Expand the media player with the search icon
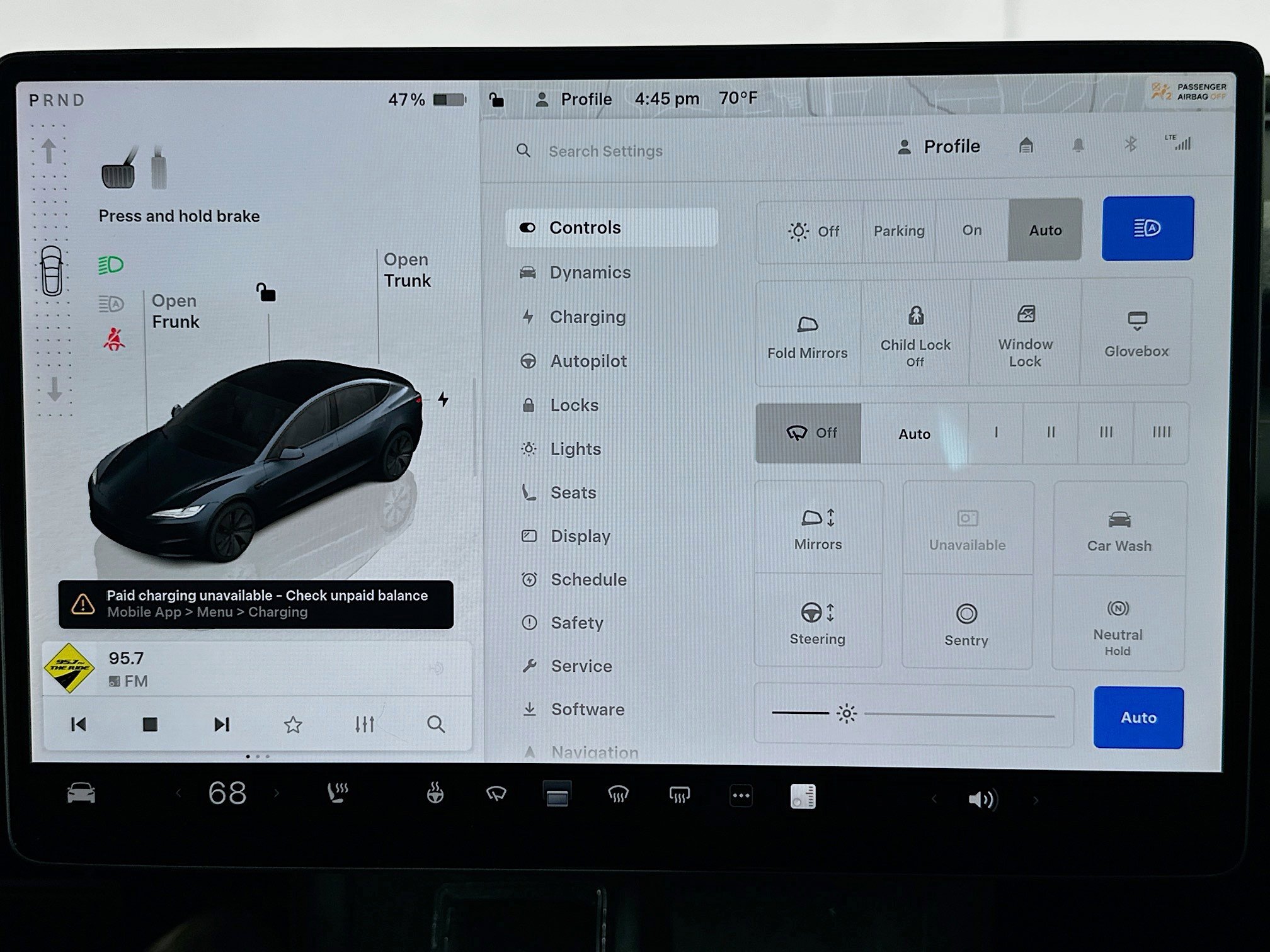This screenshot has width=1270, height=952. click(437, 725)
